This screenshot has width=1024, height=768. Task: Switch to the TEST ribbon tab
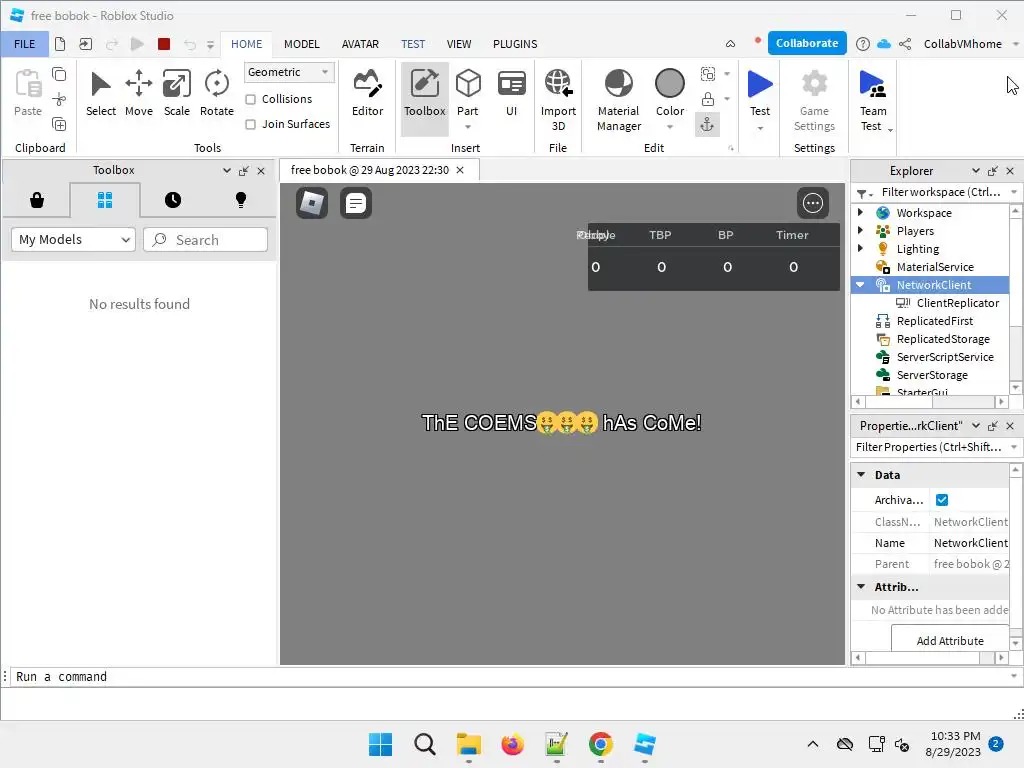point(413,44)
